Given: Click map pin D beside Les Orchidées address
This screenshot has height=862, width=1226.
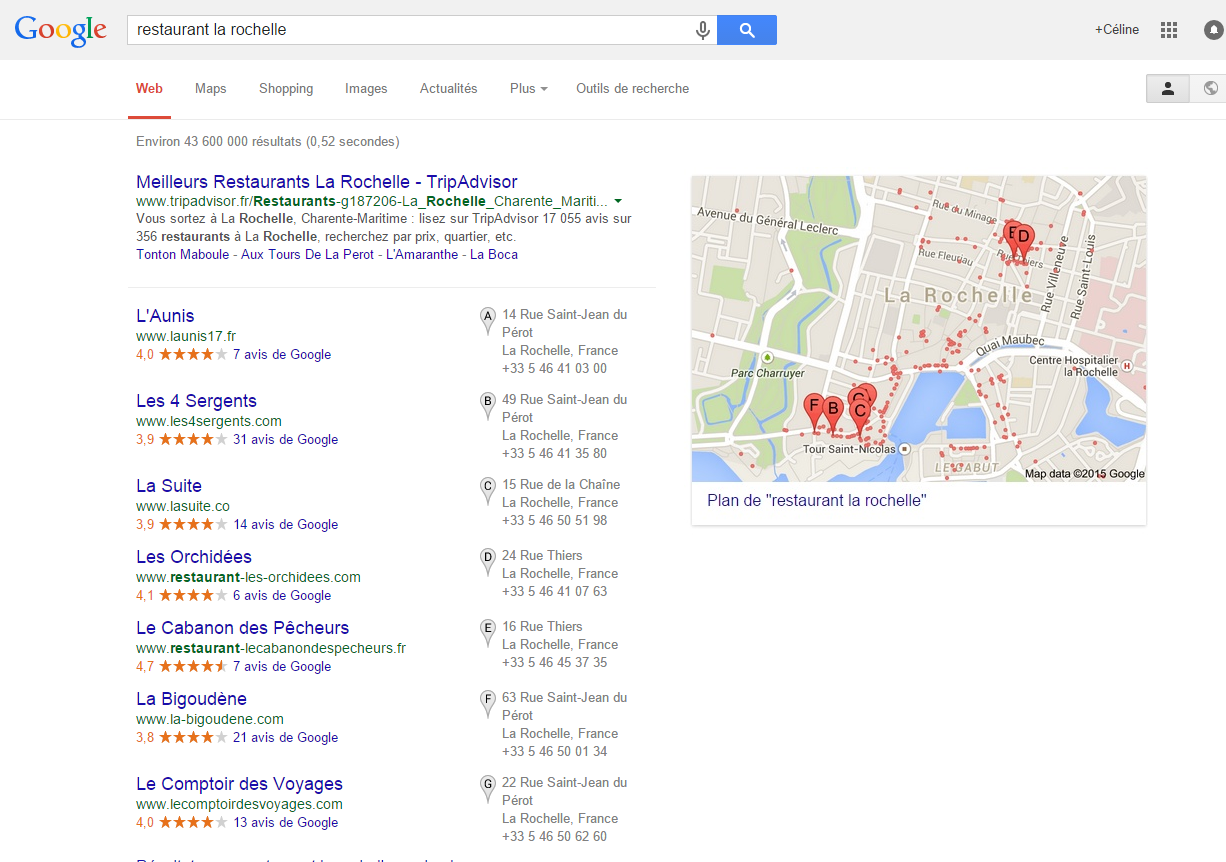Looking at the screenshot, I should [488, 561].
